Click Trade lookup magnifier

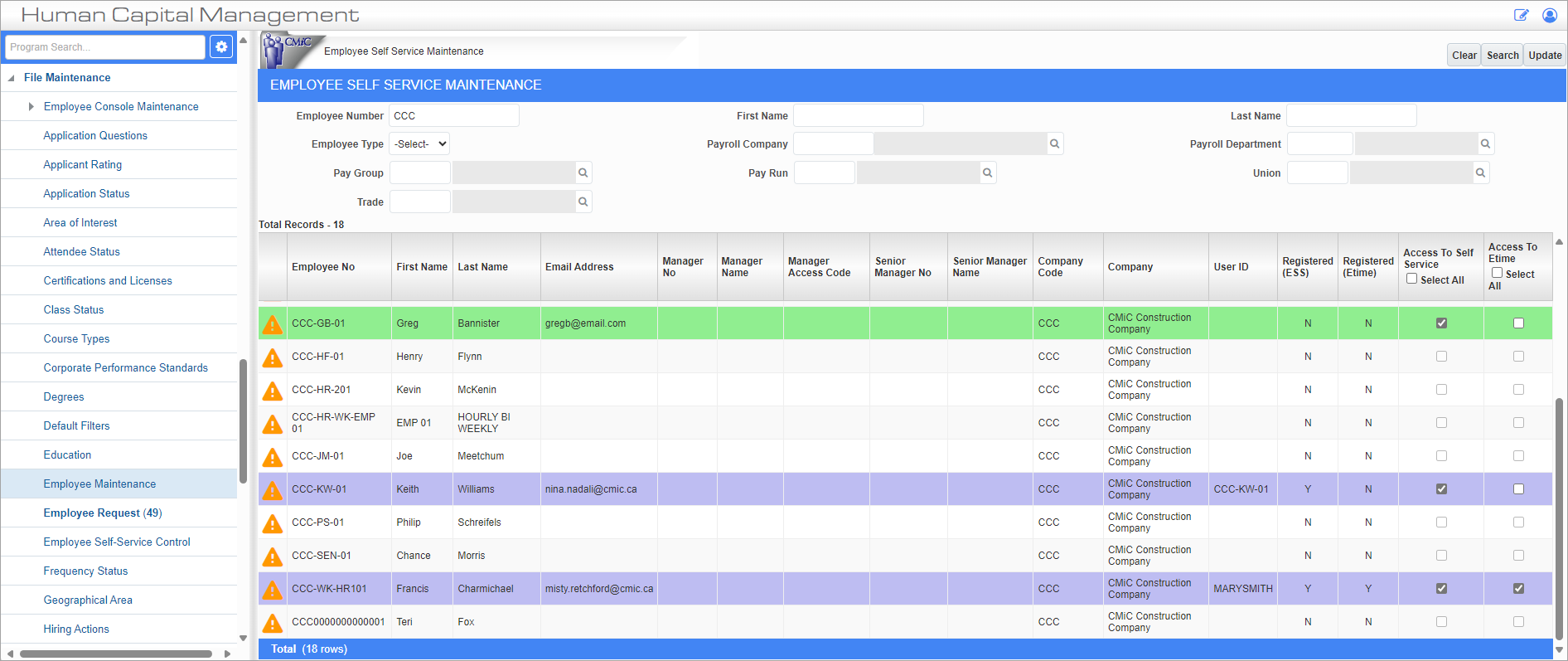[x=583, y=202]
